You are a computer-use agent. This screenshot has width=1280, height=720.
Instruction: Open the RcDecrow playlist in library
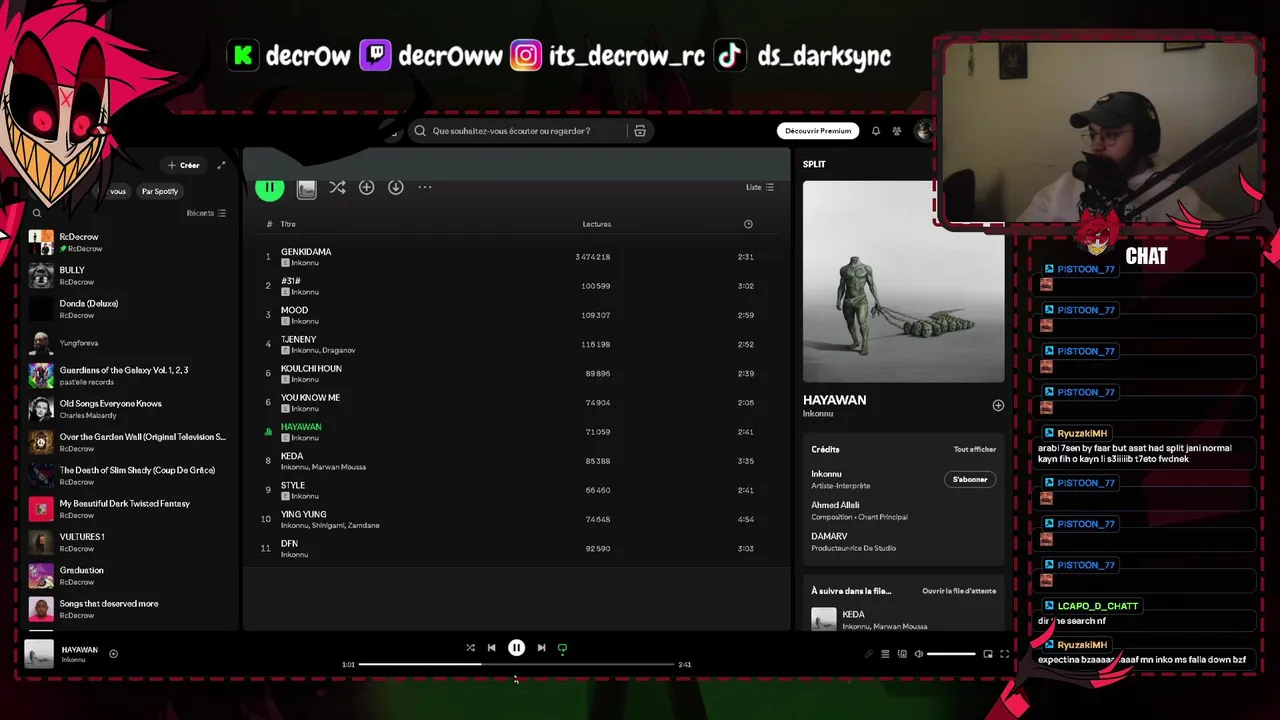tap(130, 242)
